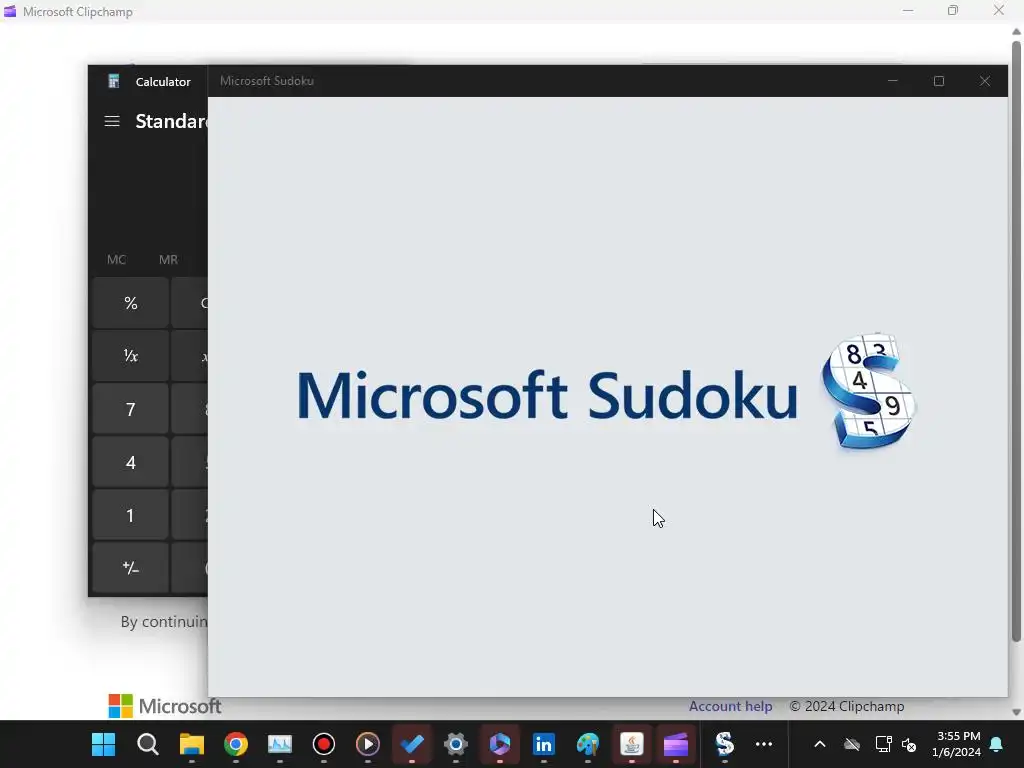The height and width of the screenshot is (768, 1024).
Task: Open the performance monitor taskbar icon
Action: point(280,744)
